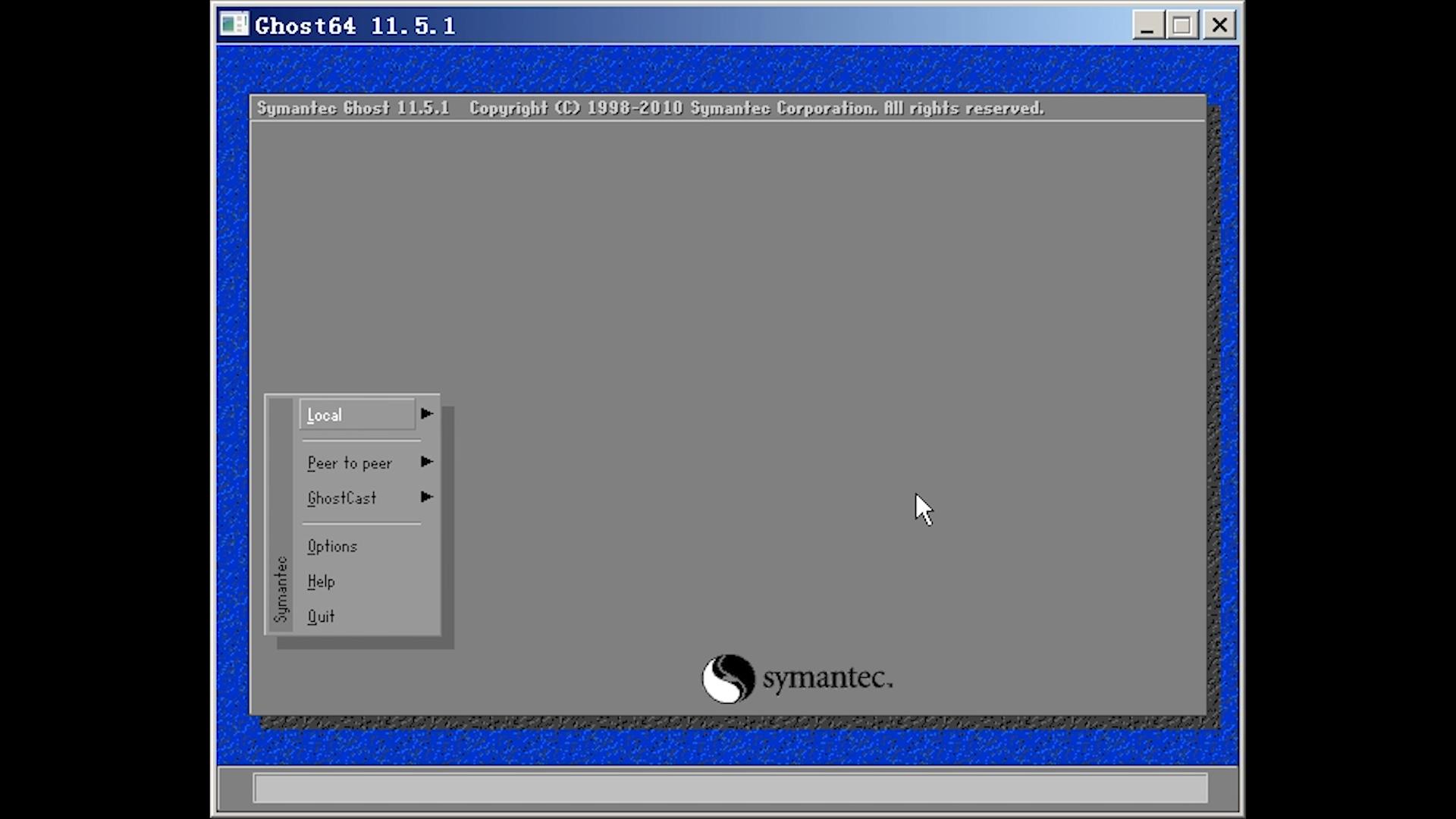Open Help from the Ghost menu
The height and width of the screenshot is (819, 1456).
321,581
